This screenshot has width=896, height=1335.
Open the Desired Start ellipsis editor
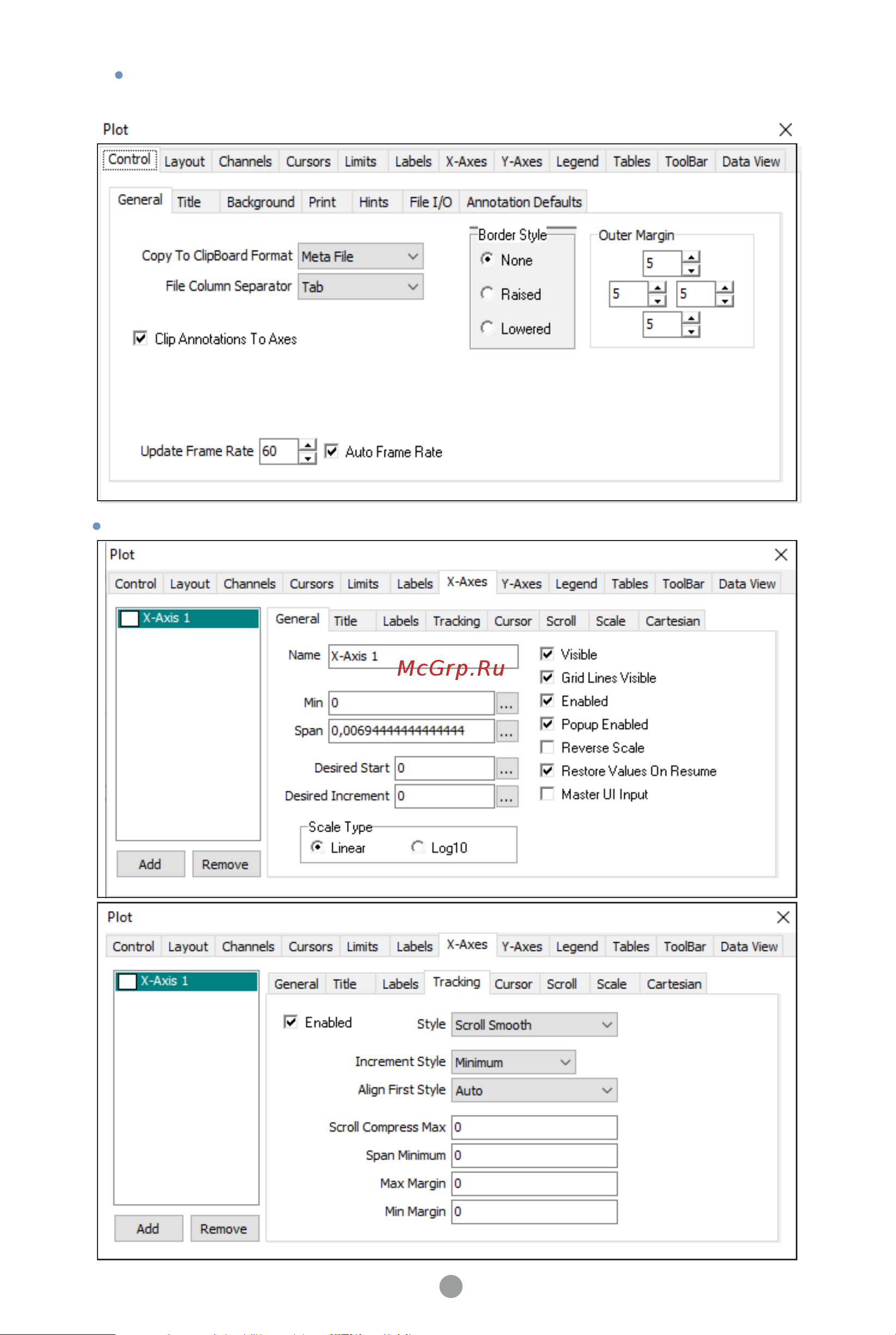click(x=507, y=768)
